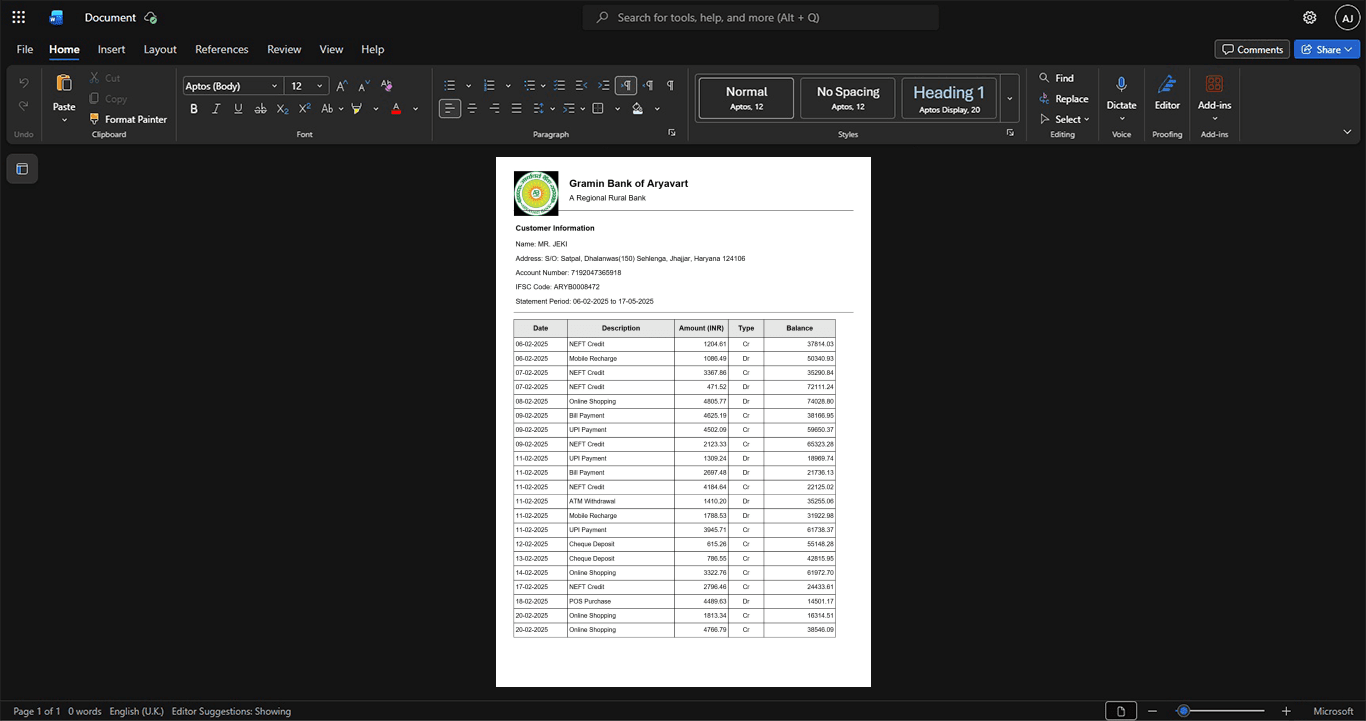Image resolution: width=1366 pixels, height=721 pixels.
Task: Click the Center alignment icon
Action: (x=472, y=108)
